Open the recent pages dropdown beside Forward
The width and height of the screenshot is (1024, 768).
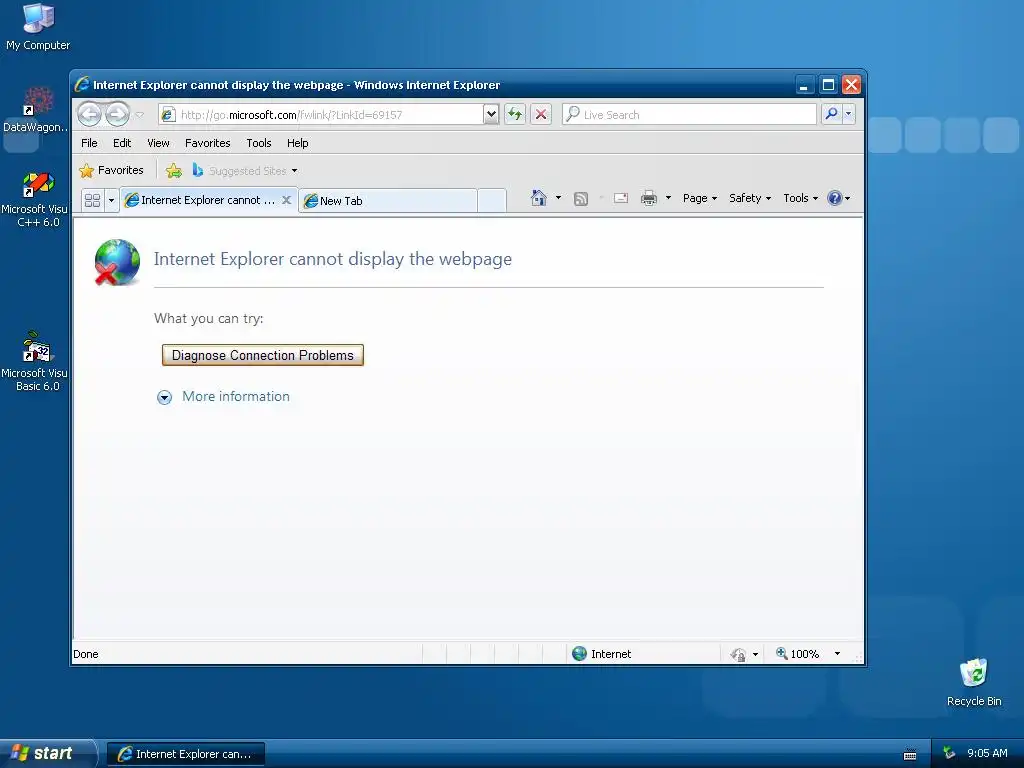coord(140,115)
